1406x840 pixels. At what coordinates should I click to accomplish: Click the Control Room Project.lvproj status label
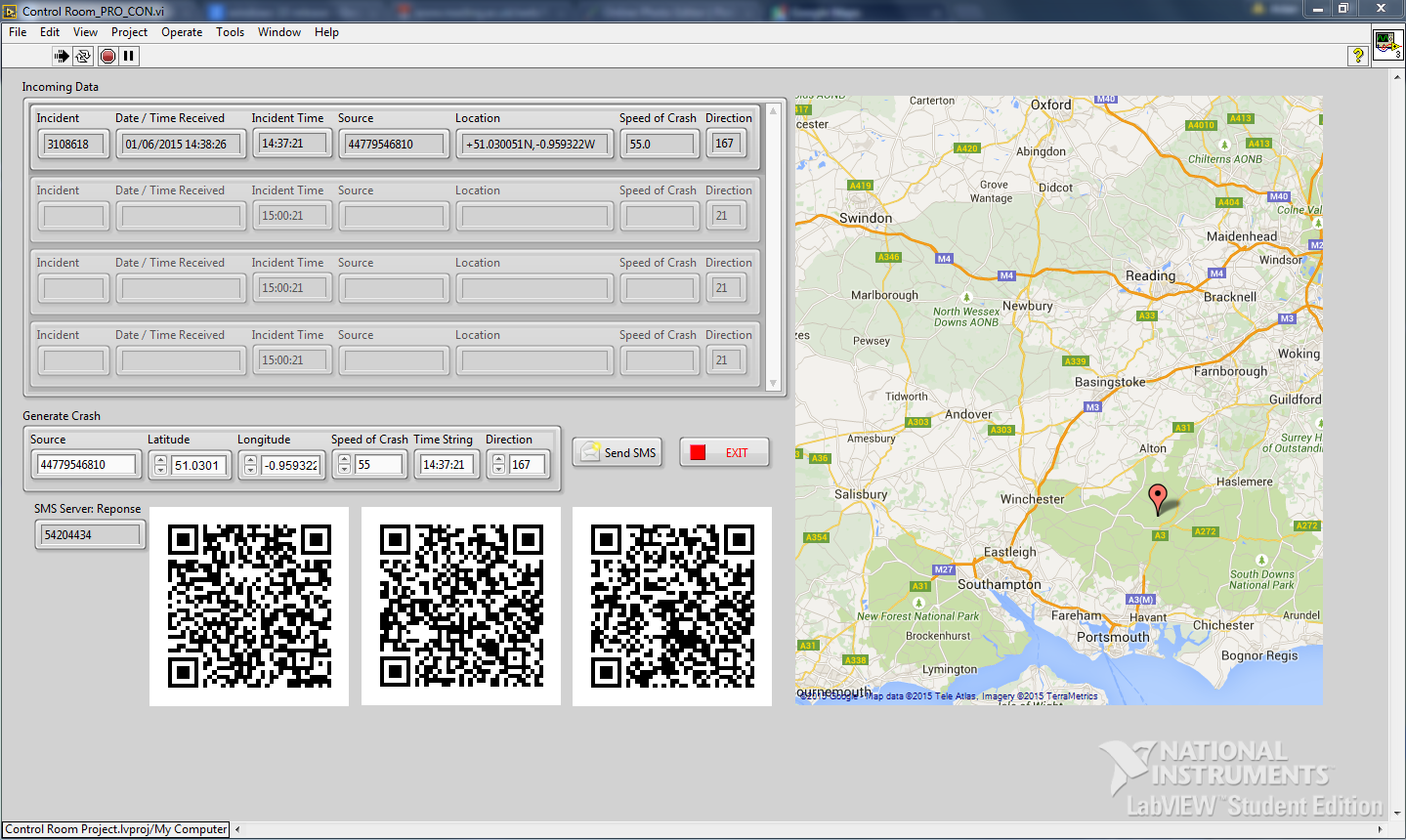point(116,829)
